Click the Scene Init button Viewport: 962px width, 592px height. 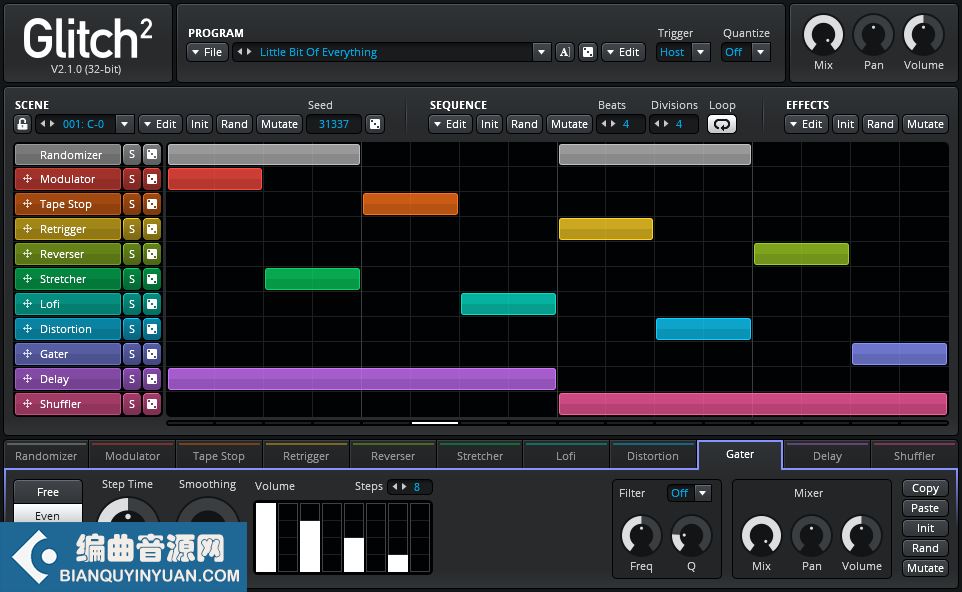tap(199, 124)
